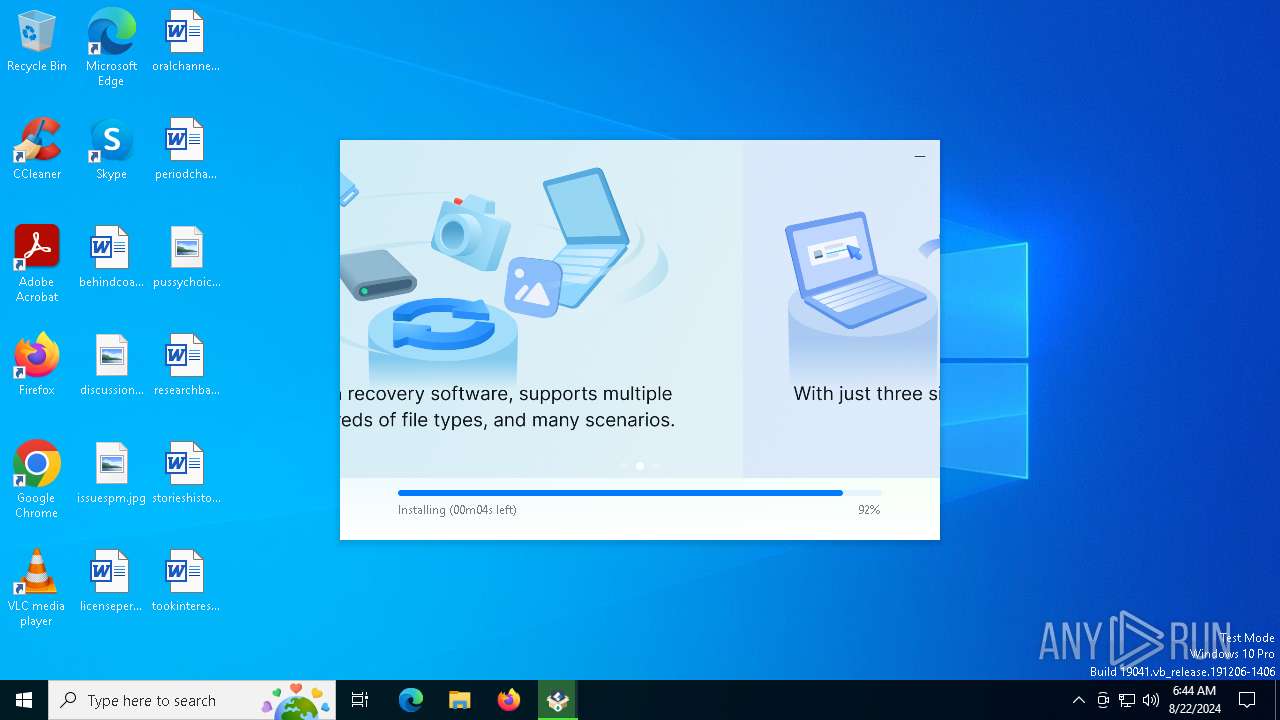
Task: Select the researchba... Word document
Action: tap(186, 366)
